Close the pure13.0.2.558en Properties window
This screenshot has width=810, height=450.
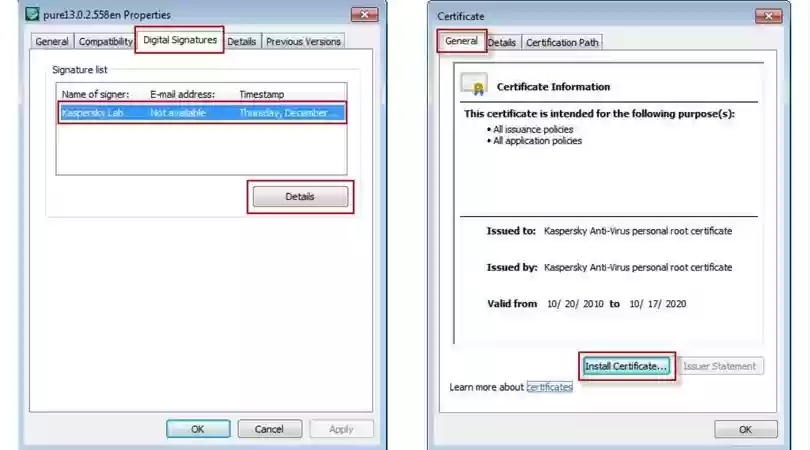coord(364,14)
